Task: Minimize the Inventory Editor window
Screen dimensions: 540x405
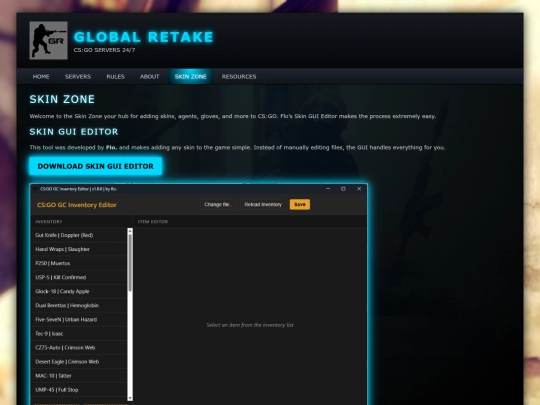Action: 328,189
